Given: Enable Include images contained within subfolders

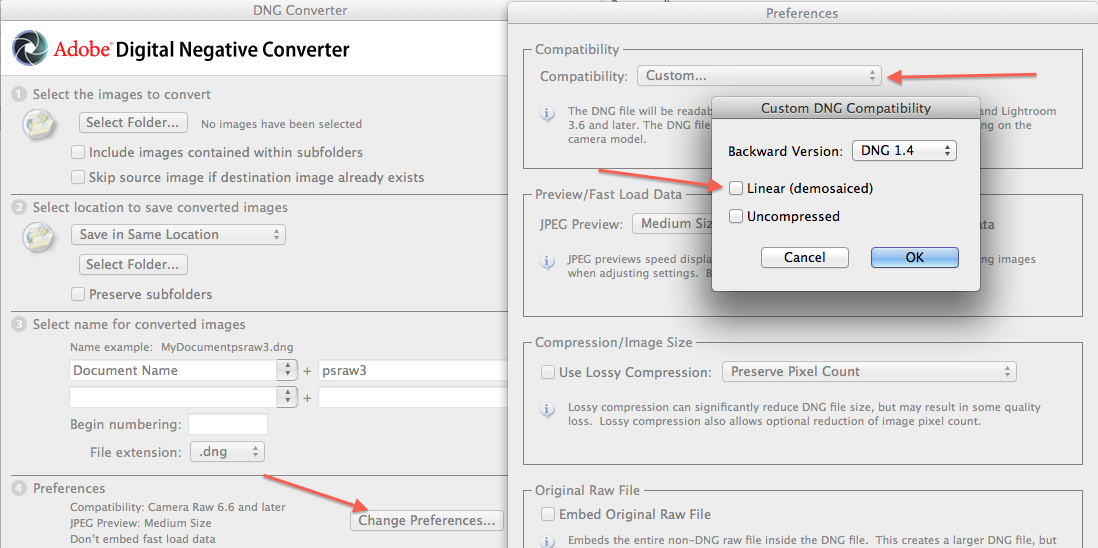Looking at the screenshot, I should [x=78, y=152].
